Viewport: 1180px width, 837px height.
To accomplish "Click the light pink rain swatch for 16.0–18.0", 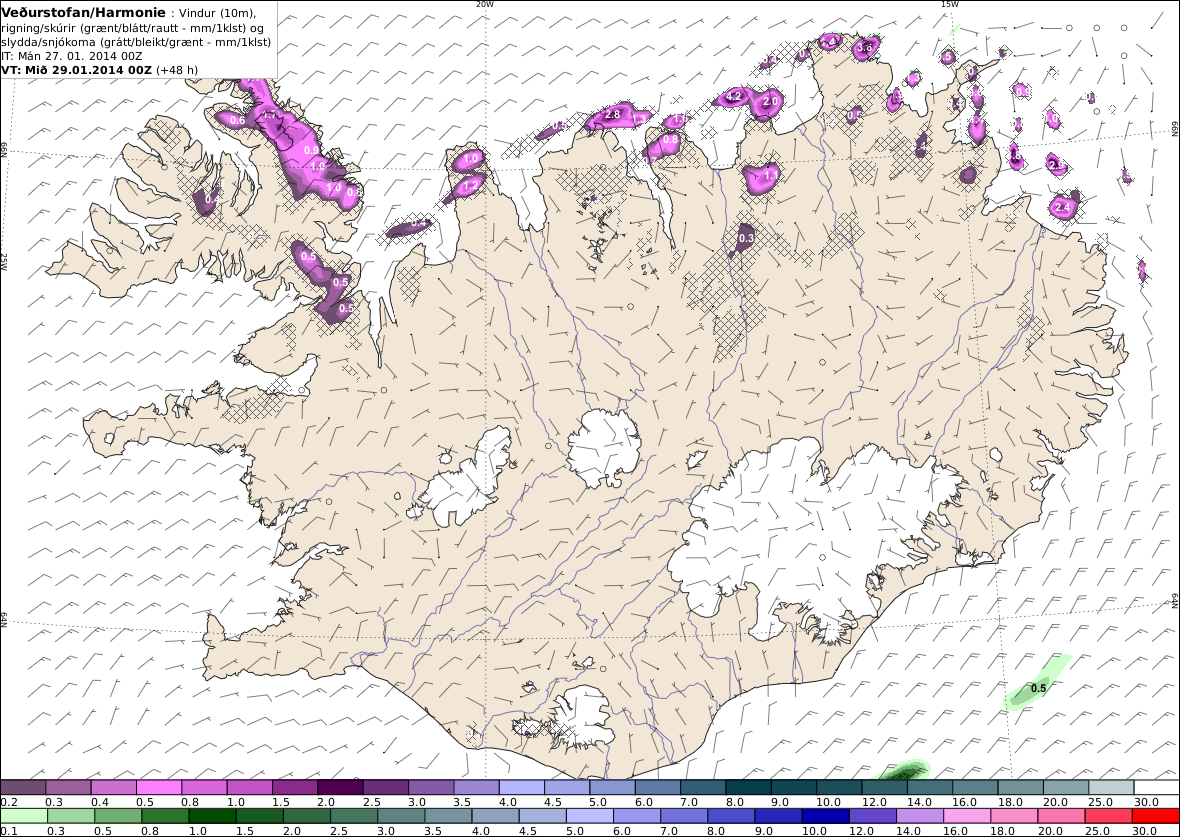I will [966, 816].
